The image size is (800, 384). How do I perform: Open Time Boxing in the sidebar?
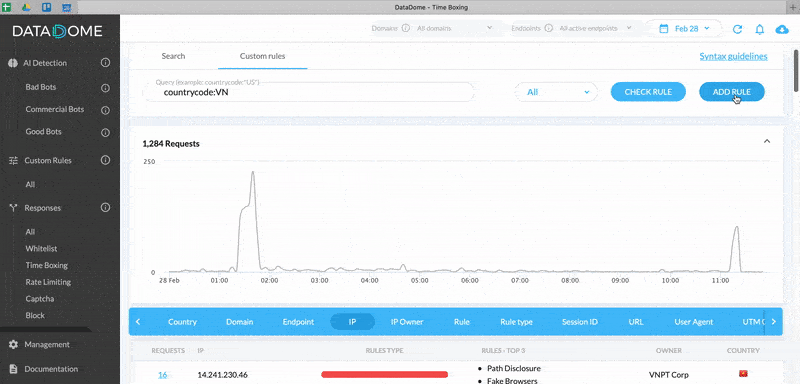click(46, 265)
